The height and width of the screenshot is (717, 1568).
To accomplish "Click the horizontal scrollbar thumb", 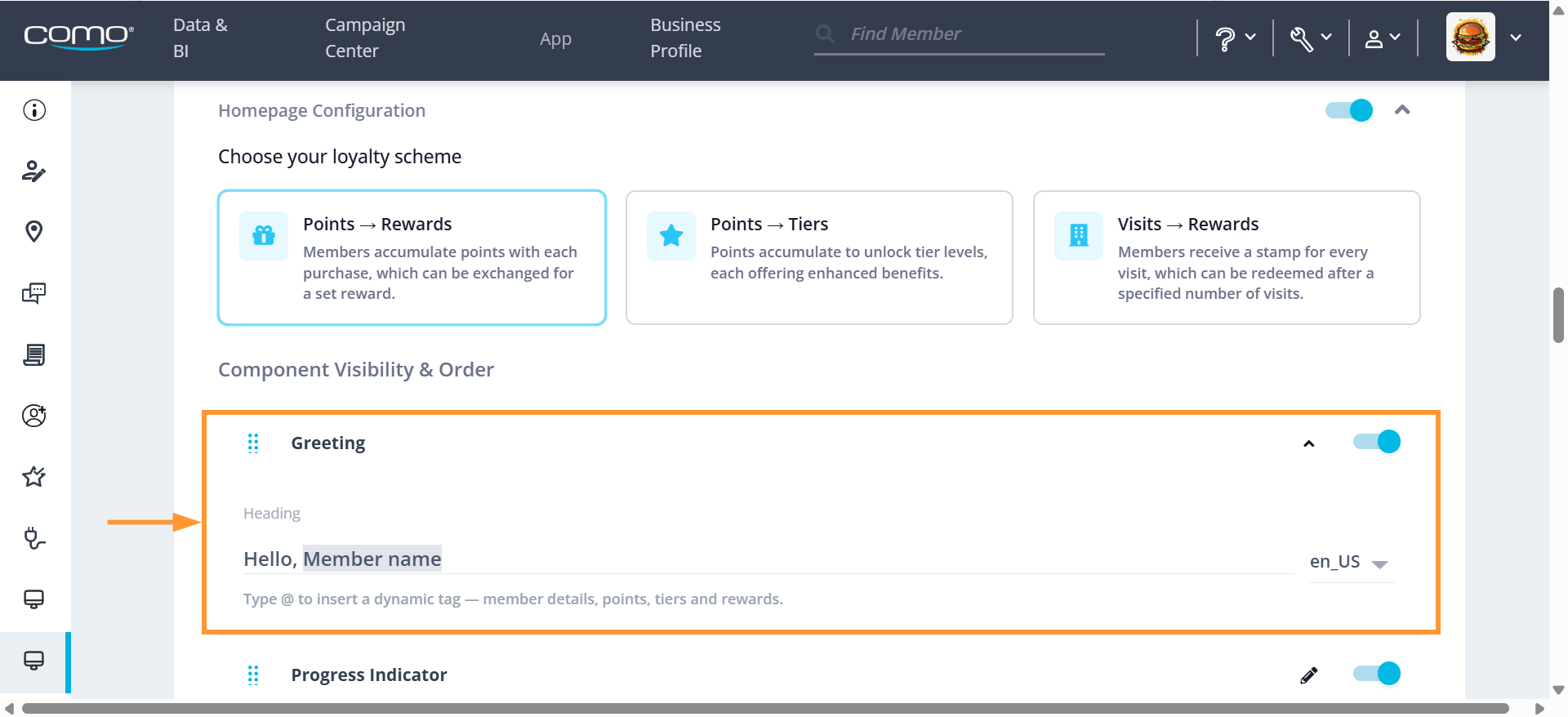I will point(765,708).
